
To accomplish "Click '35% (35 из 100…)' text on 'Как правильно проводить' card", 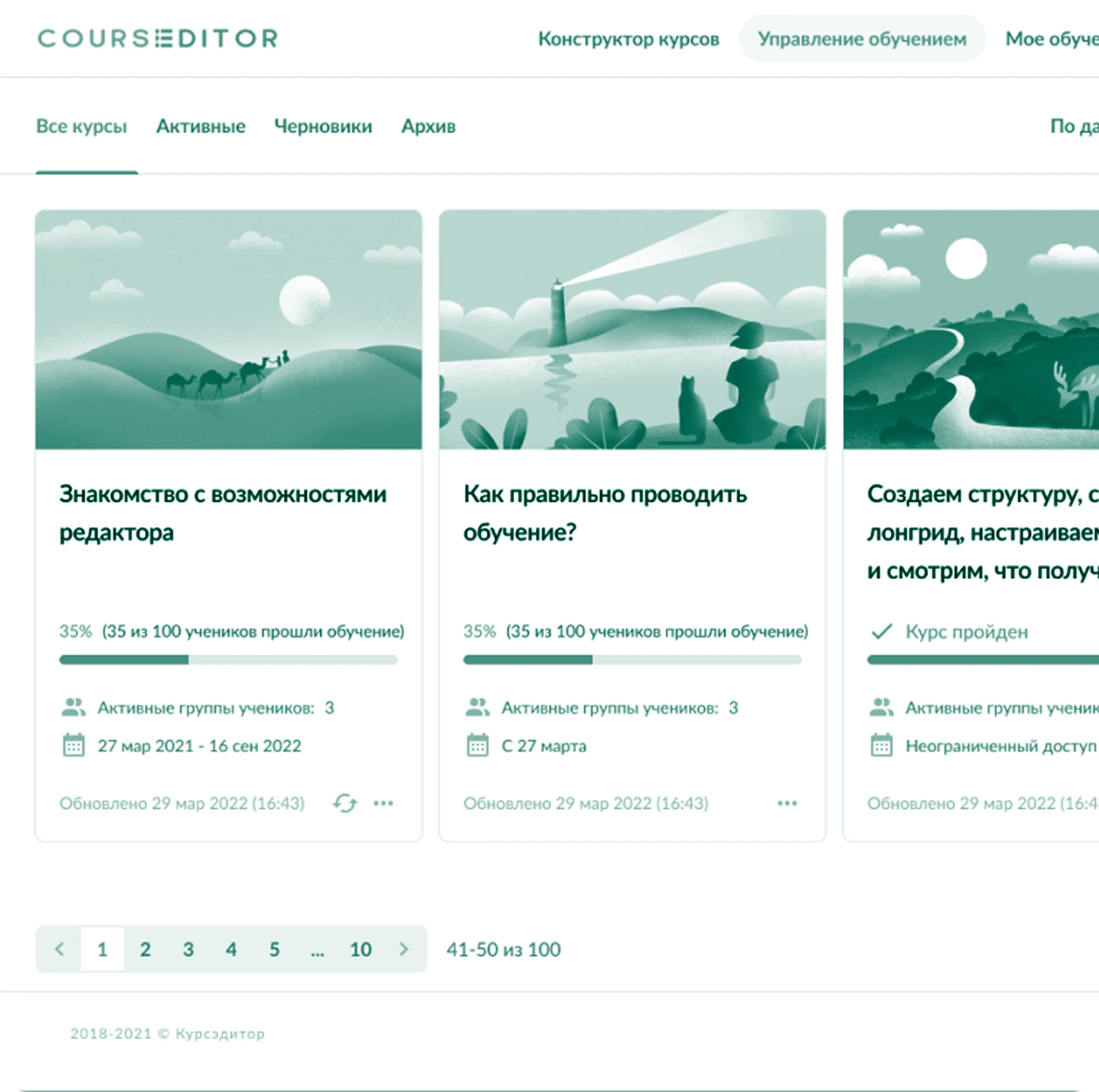I will pyautogui.click(x=636, y=631).
